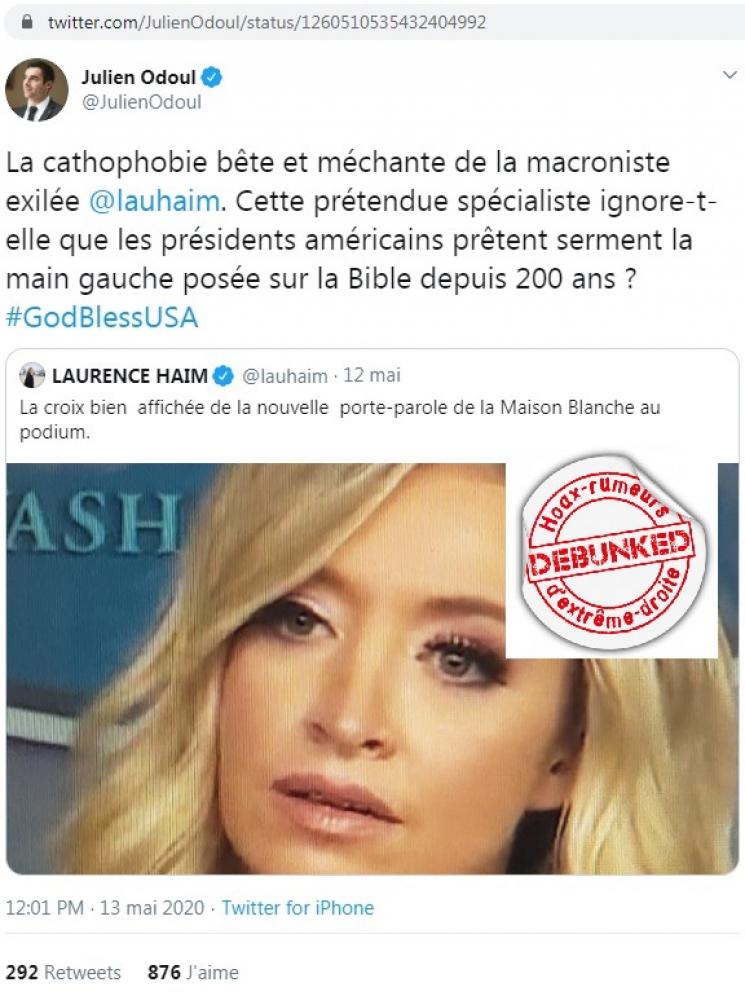Open Julien Odoul's profile avatar
Image resolution: width=745 pixels, height=1000 pixels.
[x=36, y=90]
